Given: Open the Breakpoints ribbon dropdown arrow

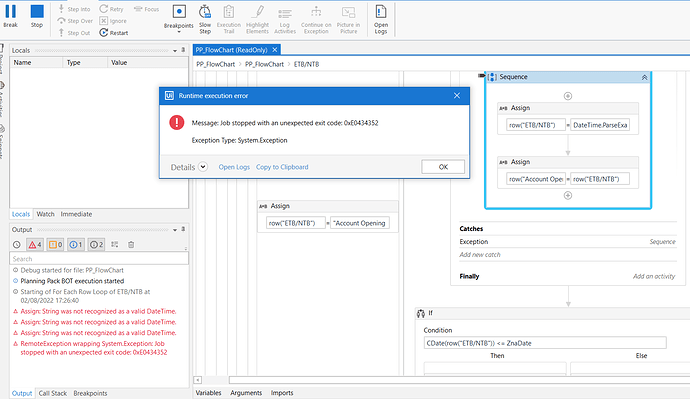Looking at the screenshot, I should point(179,32).
